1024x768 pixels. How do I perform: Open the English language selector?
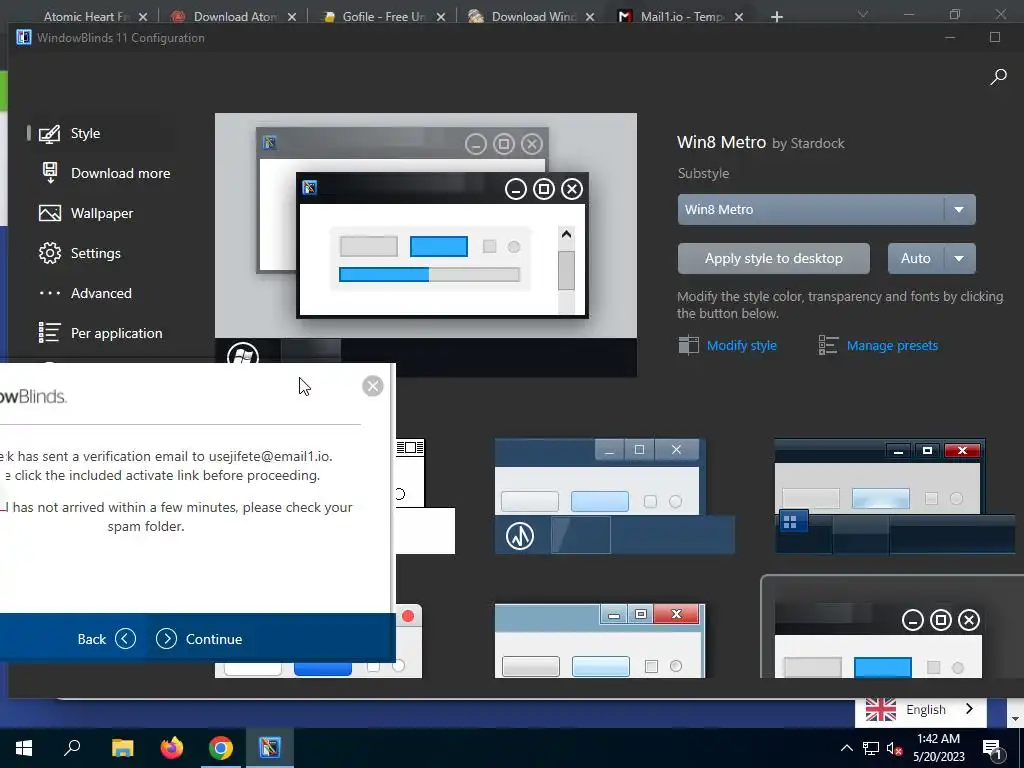[920, 710]
